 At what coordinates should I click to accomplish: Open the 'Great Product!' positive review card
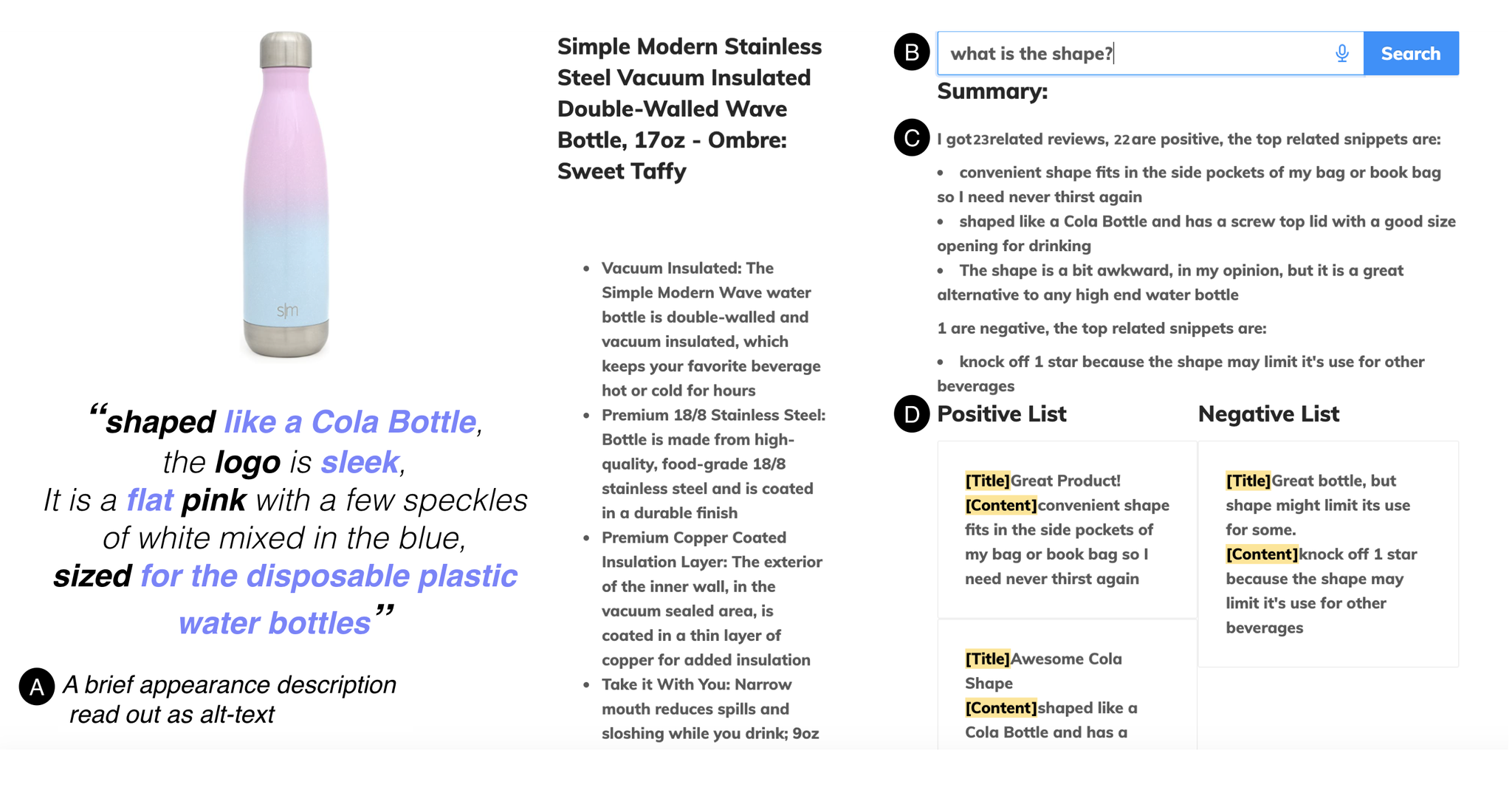[x=1067, y=529]
